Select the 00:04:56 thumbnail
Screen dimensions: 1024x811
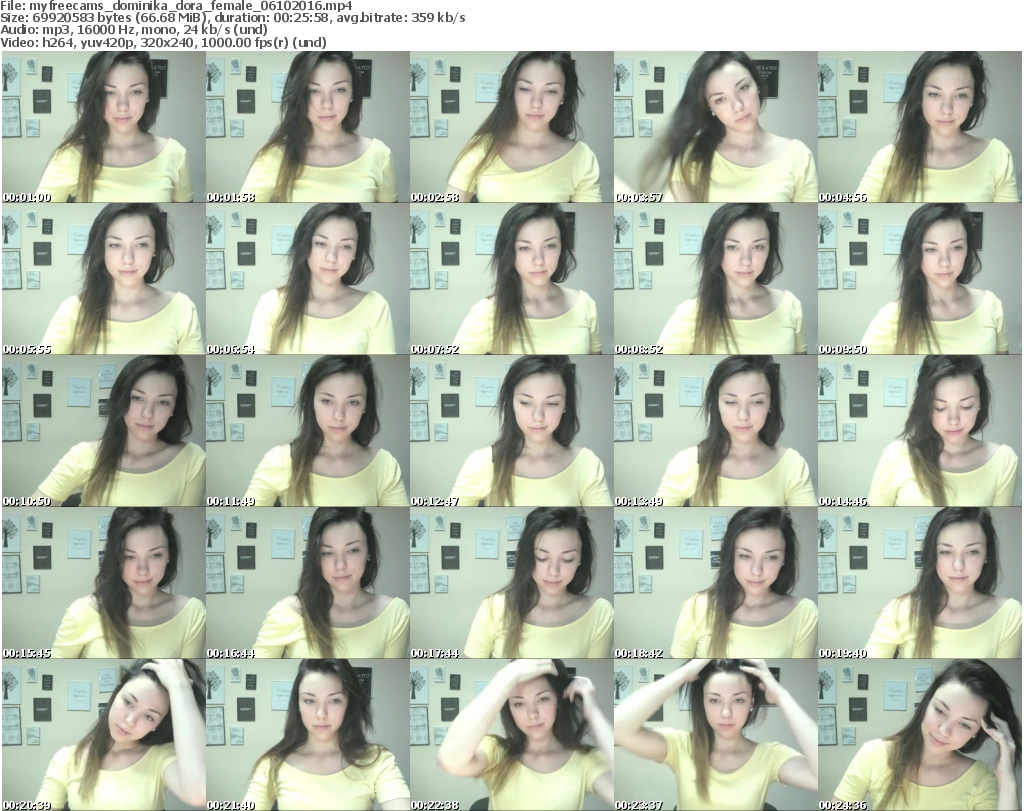click(919, 127)
